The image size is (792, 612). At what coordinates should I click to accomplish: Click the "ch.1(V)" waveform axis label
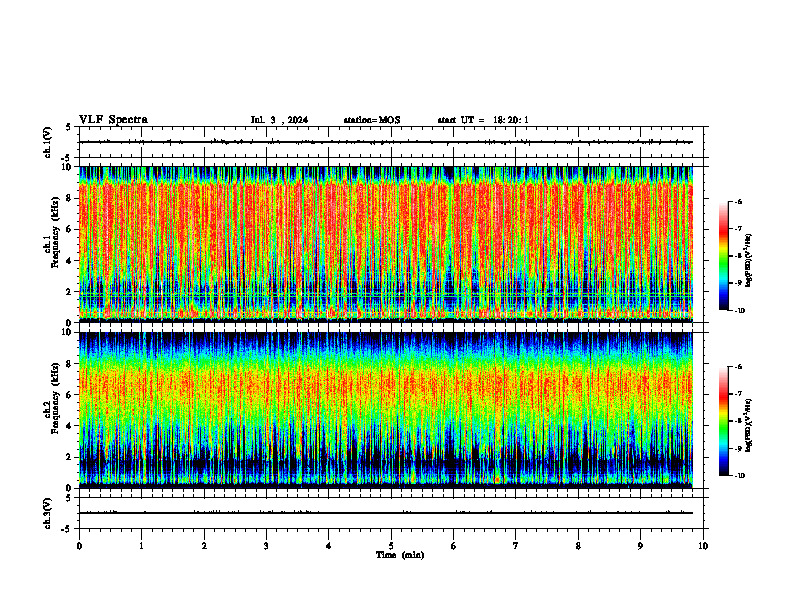point(47,142)
